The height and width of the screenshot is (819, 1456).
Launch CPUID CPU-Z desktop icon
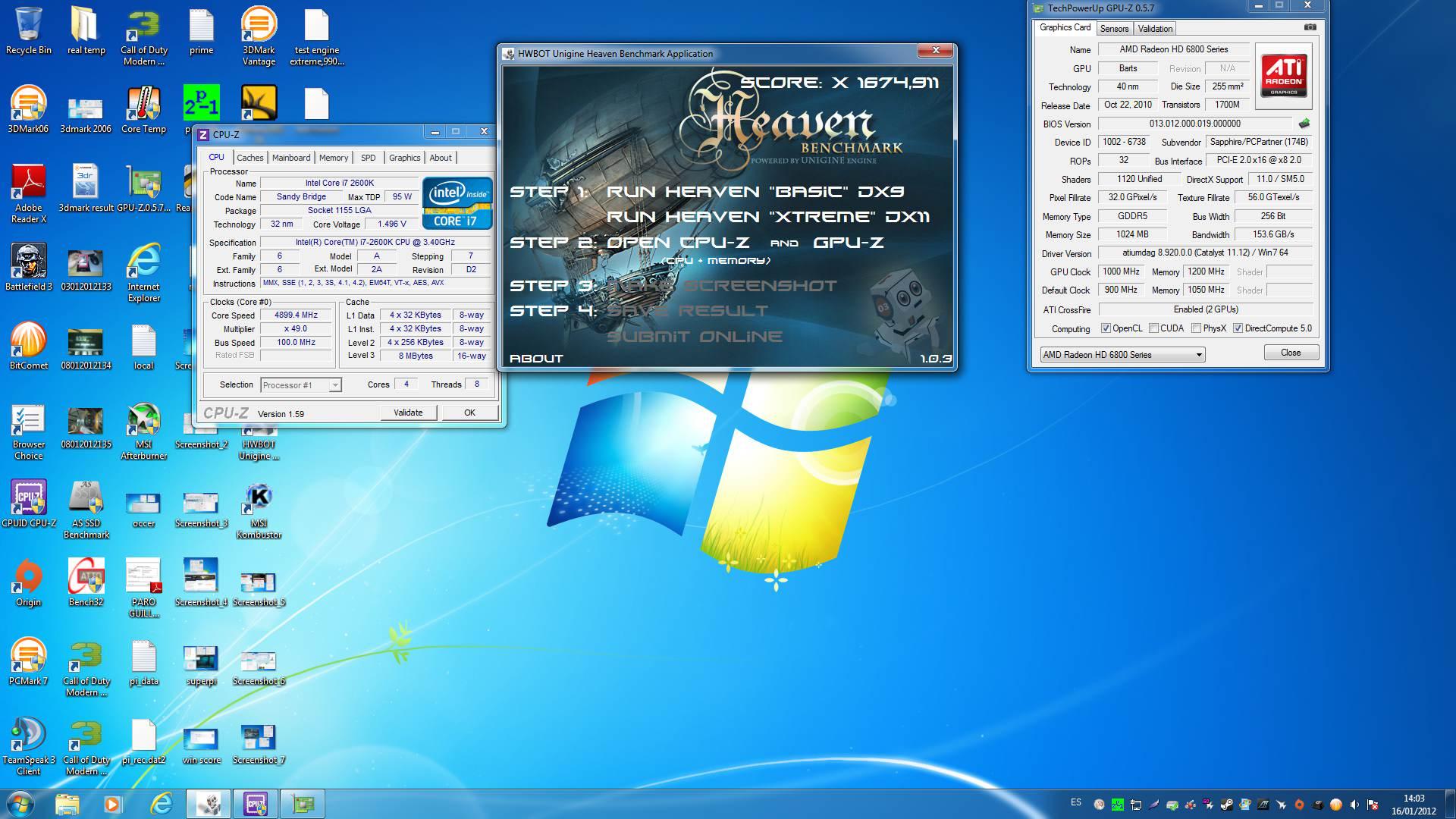point(29,504)
